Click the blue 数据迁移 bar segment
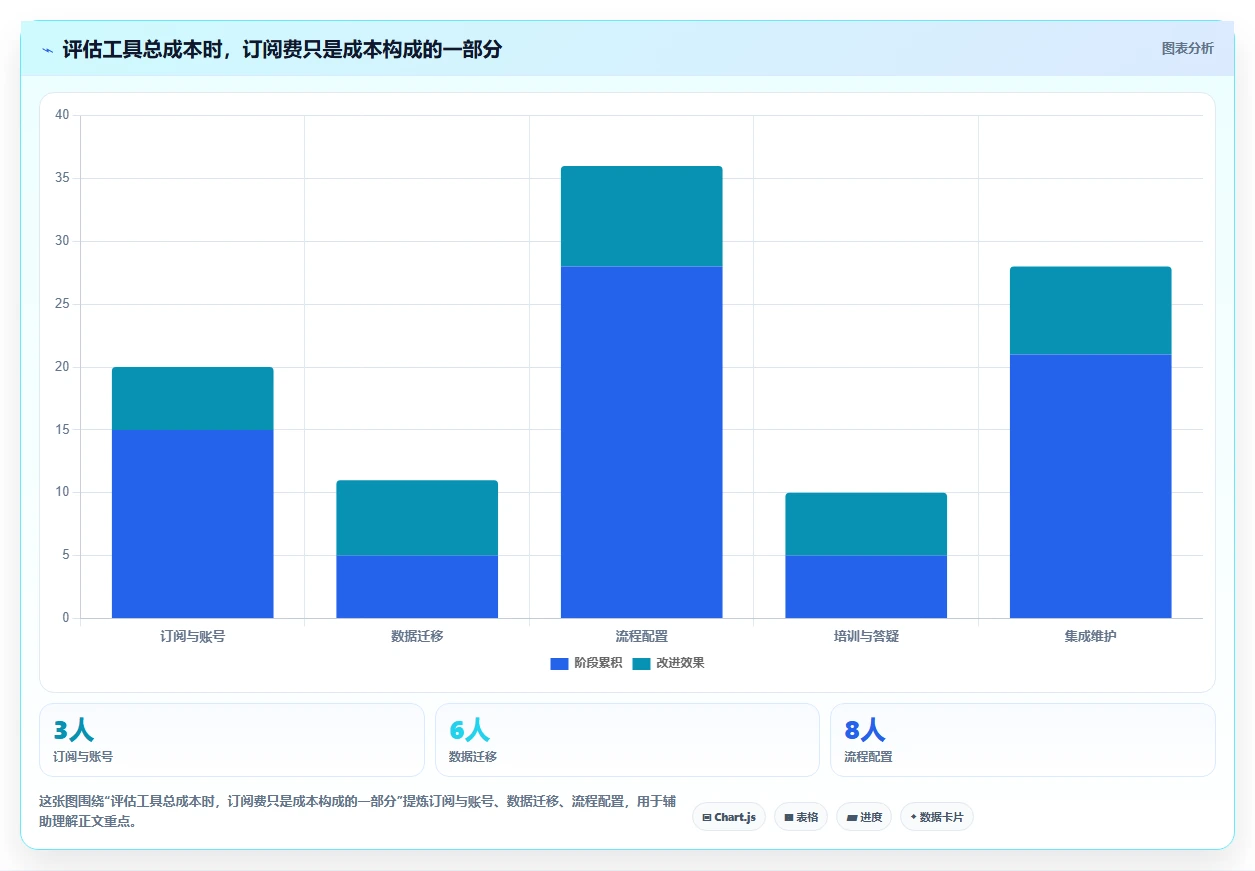This screenshot has height=871, width=1255. [417, 587]
